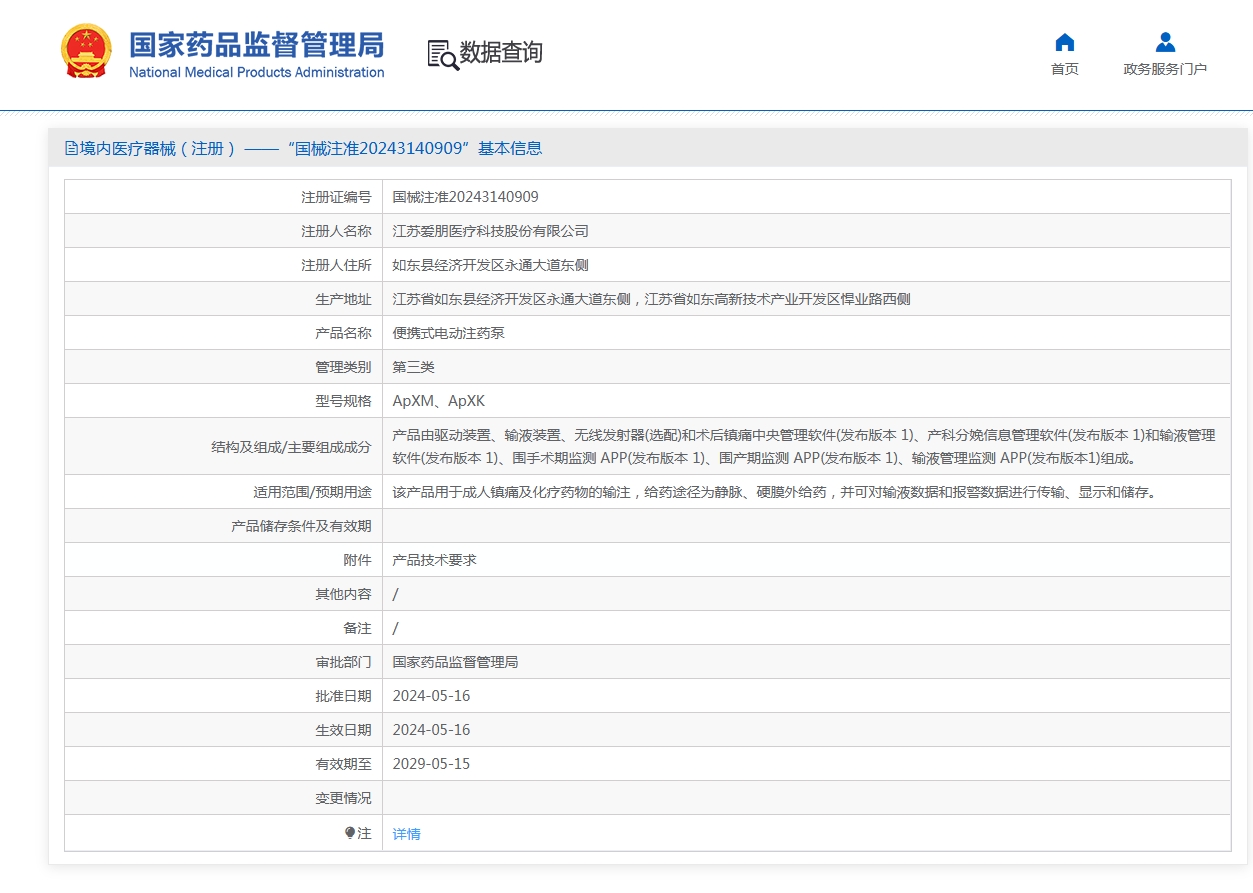Screen dimensions: 1253x893
Task: Open the 首页 link
Action: click(1065, 69)
